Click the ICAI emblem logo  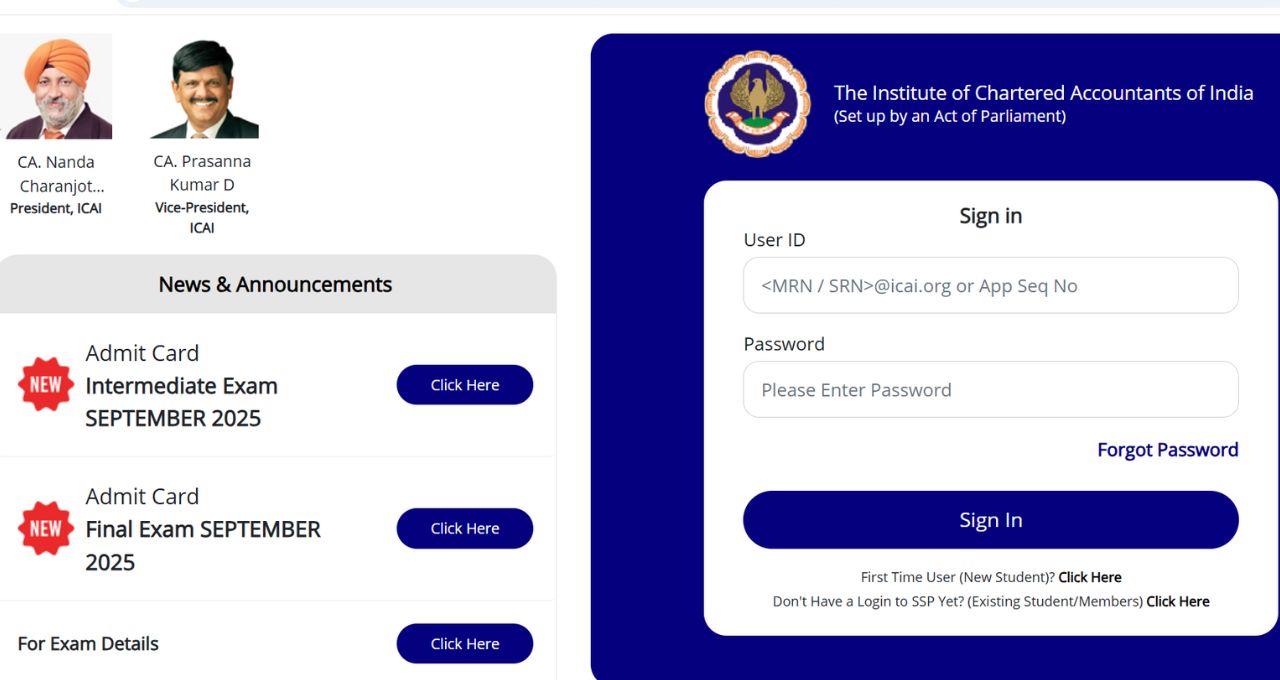click(x=757, y=104)
